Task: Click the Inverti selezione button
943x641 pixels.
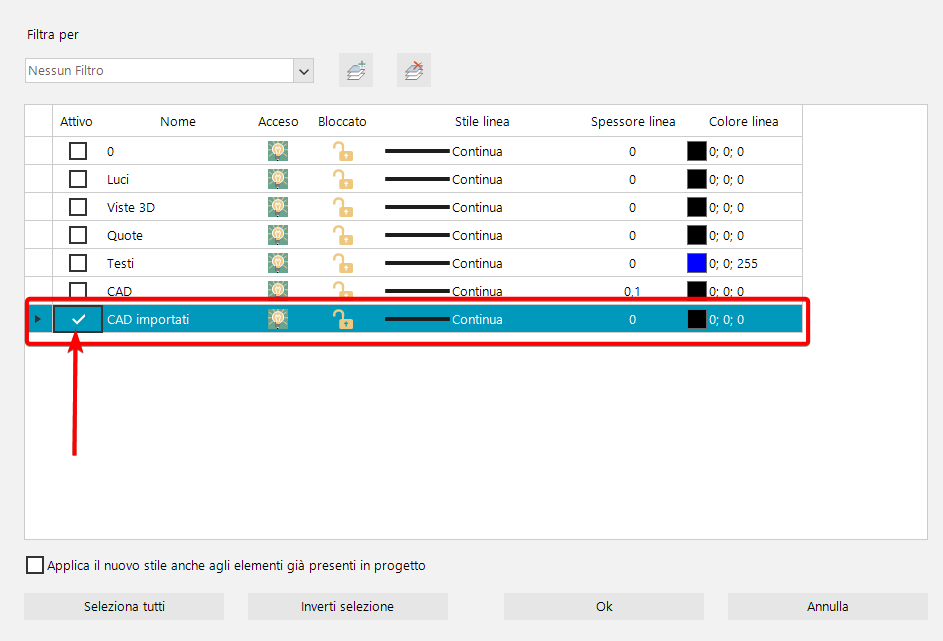Action: click(348, 606)
